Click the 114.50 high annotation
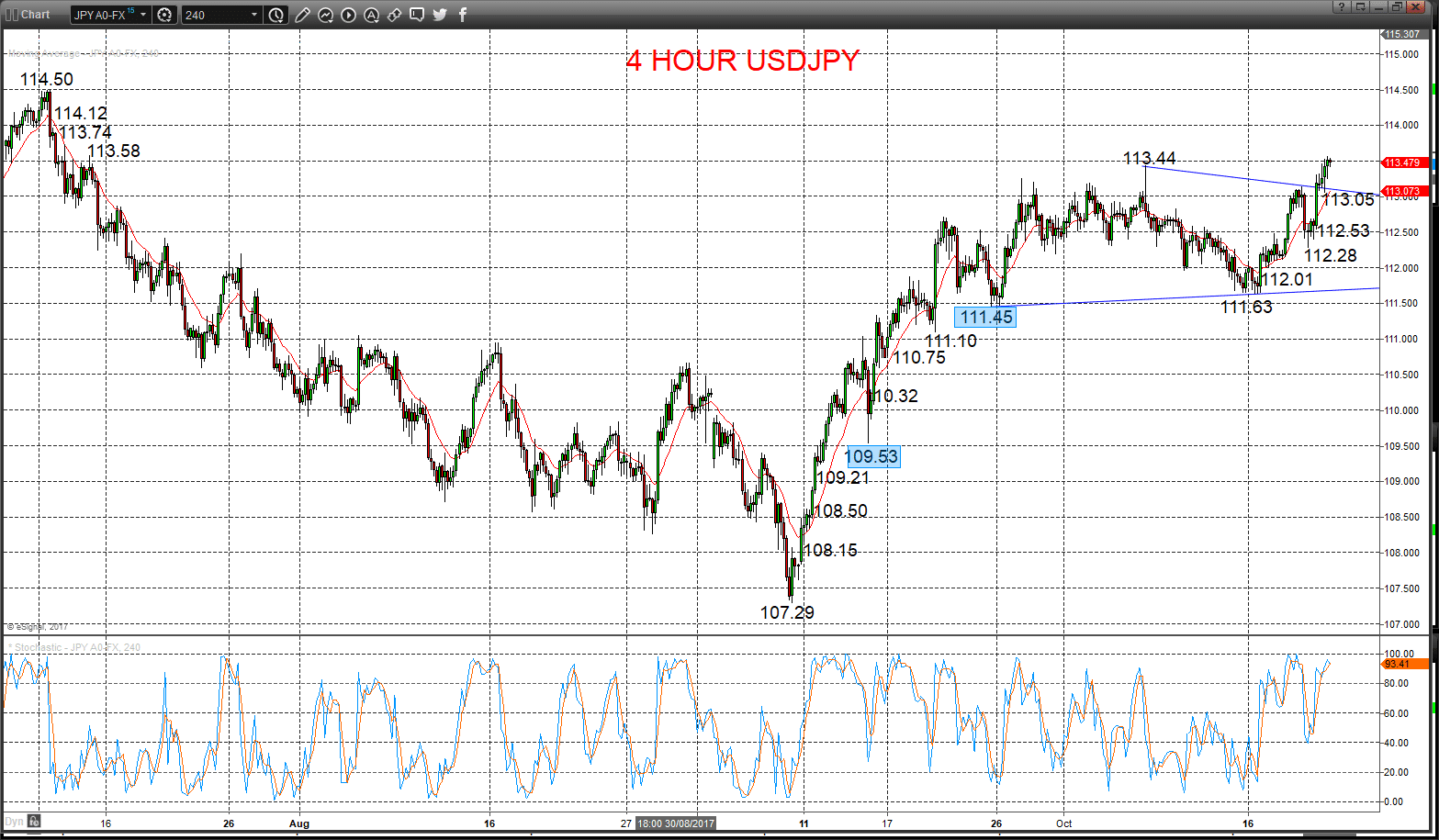The image size is (1439, 840). pyautogui.click(x=47, y=80)
